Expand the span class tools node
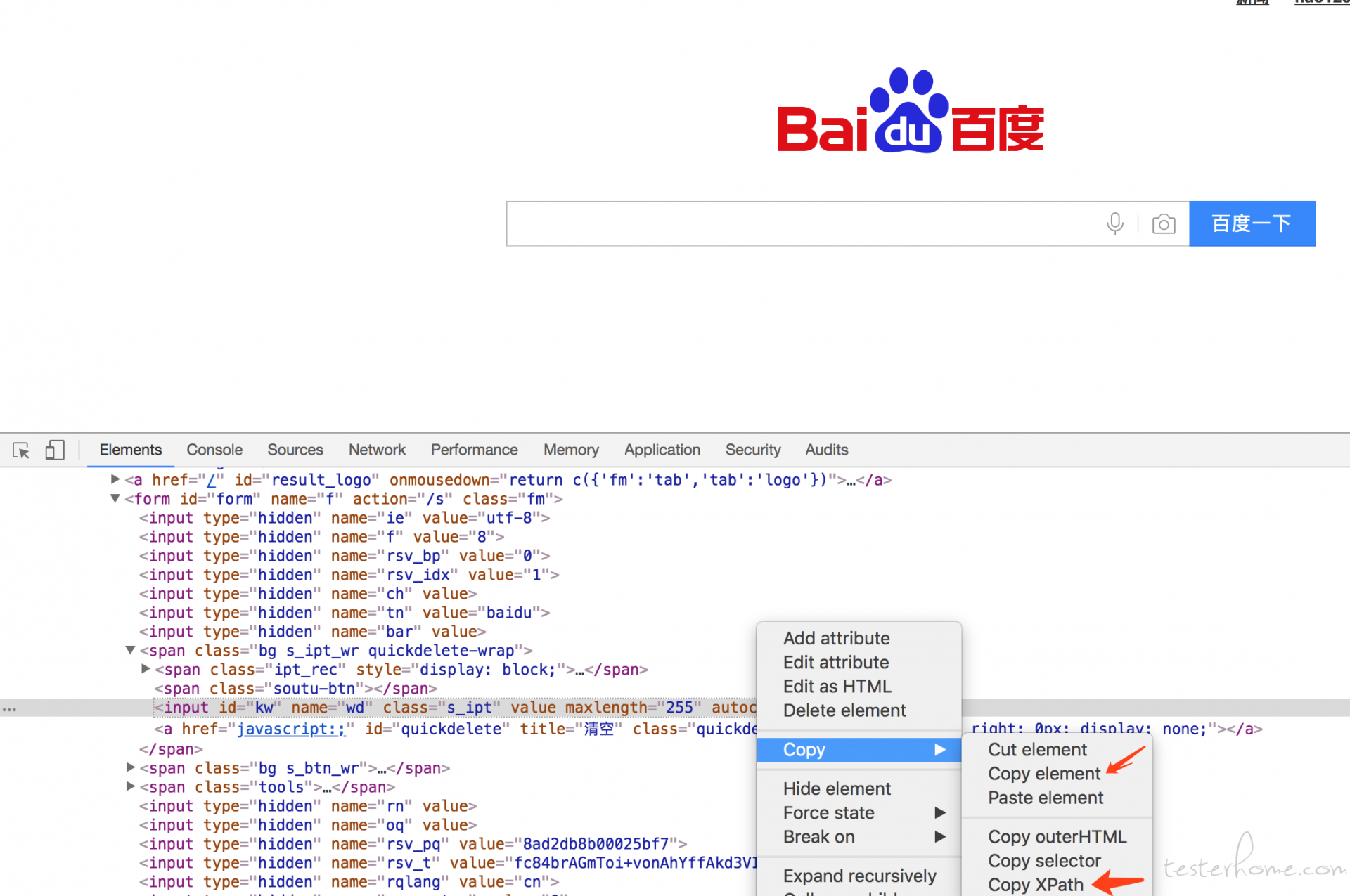The image size is (1350, 896). (x=130, y=786)
